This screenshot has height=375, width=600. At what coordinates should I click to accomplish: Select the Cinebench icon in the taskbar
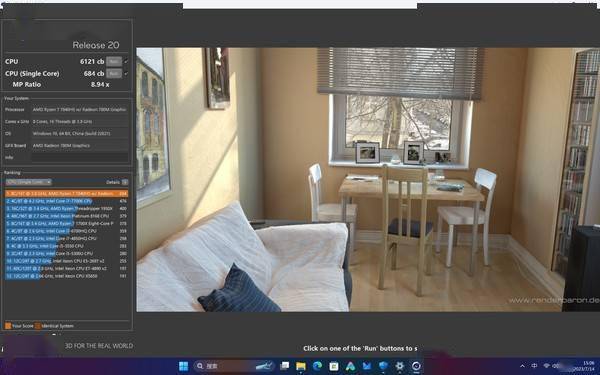coord(416,366)
